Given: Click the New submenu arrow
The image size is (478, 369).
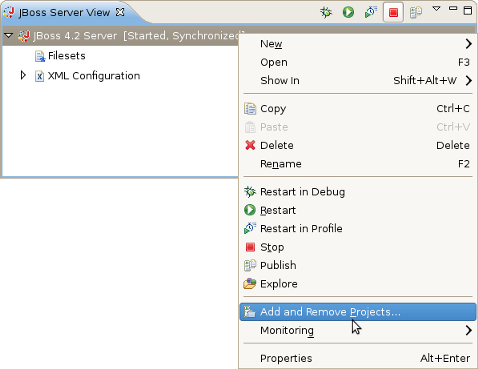Looking at the screenshot, I should coord(469,44).
